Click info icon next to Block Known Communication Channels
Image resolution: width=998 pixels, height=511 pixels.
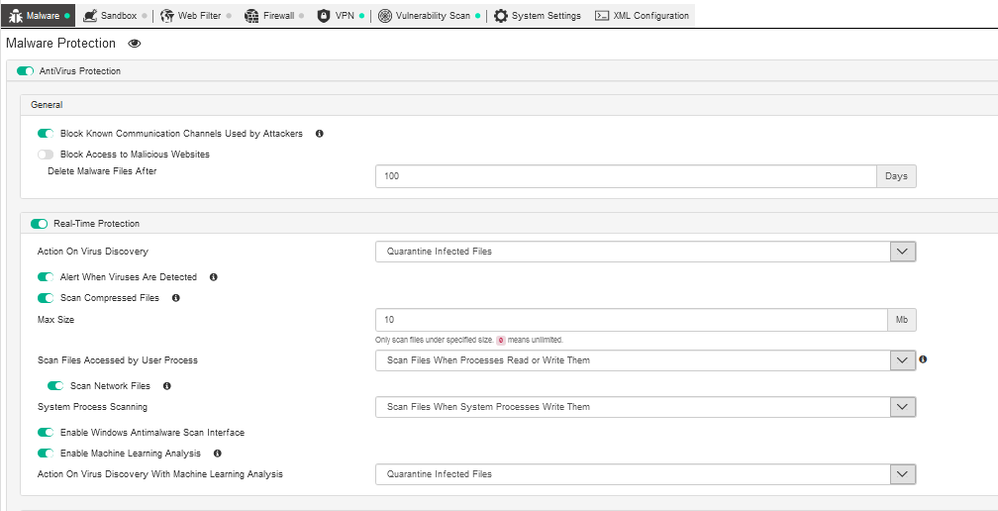pyautogui.click(x=319, y=133)
